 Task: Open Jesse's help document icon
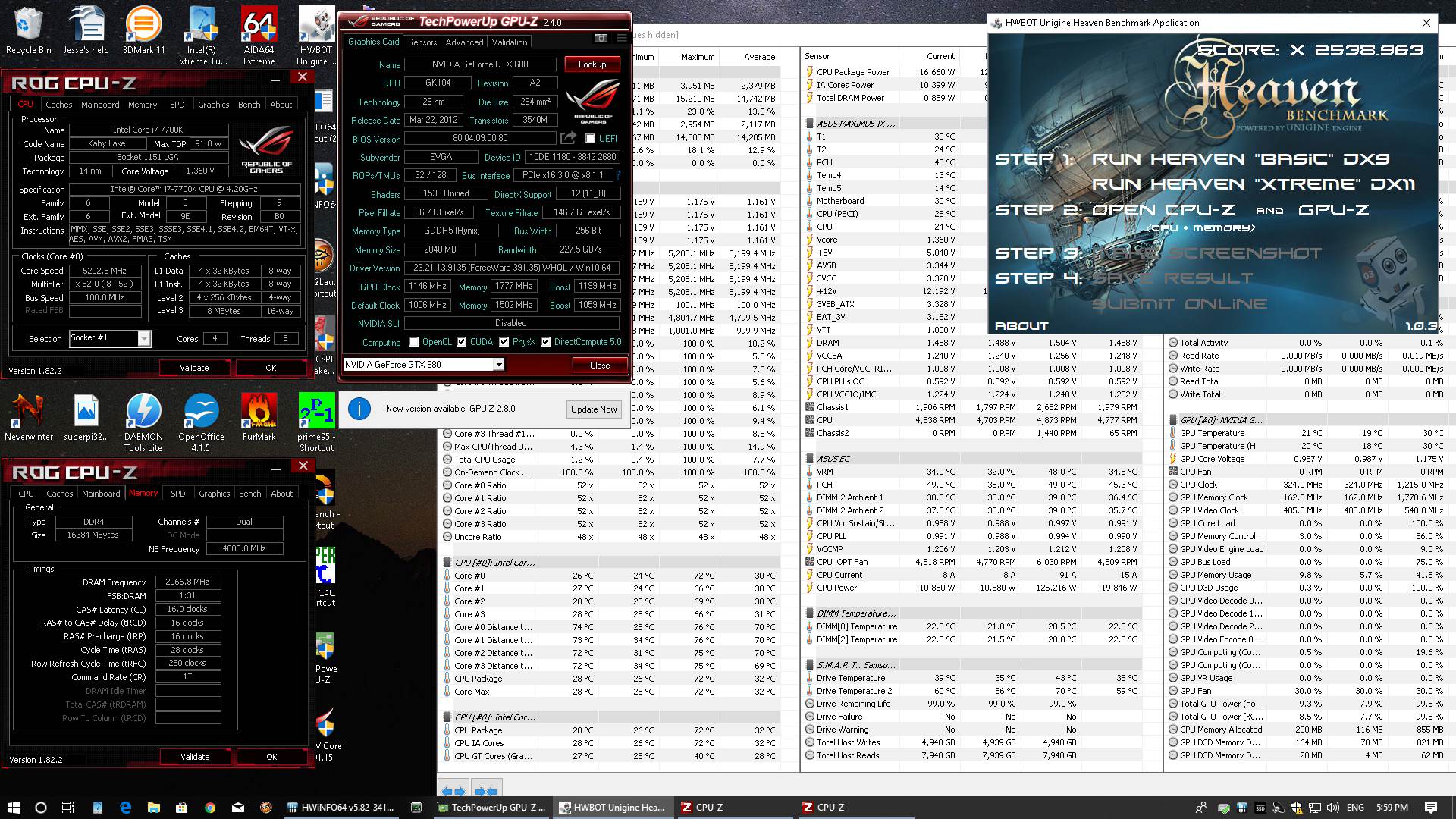coord(86,31)
